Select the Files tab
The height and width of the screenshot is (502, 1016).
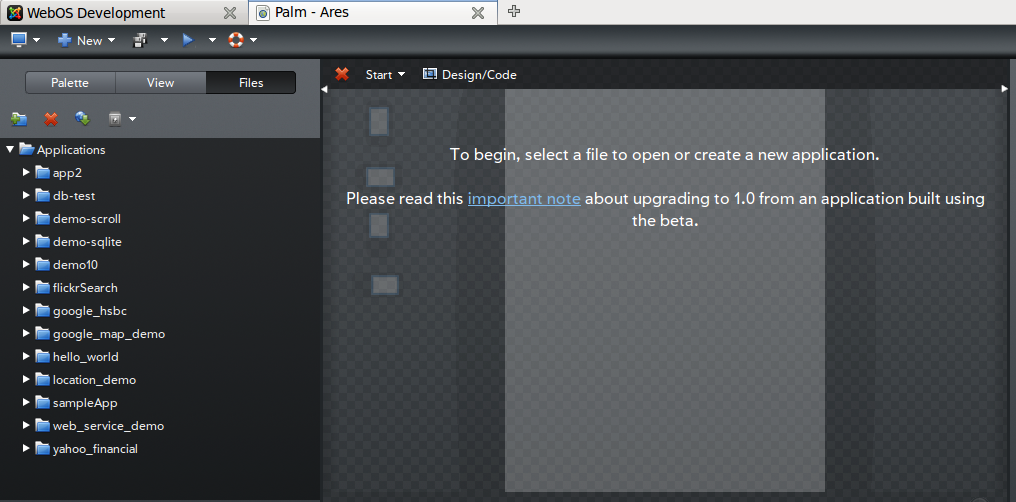[x=251, y=83]
